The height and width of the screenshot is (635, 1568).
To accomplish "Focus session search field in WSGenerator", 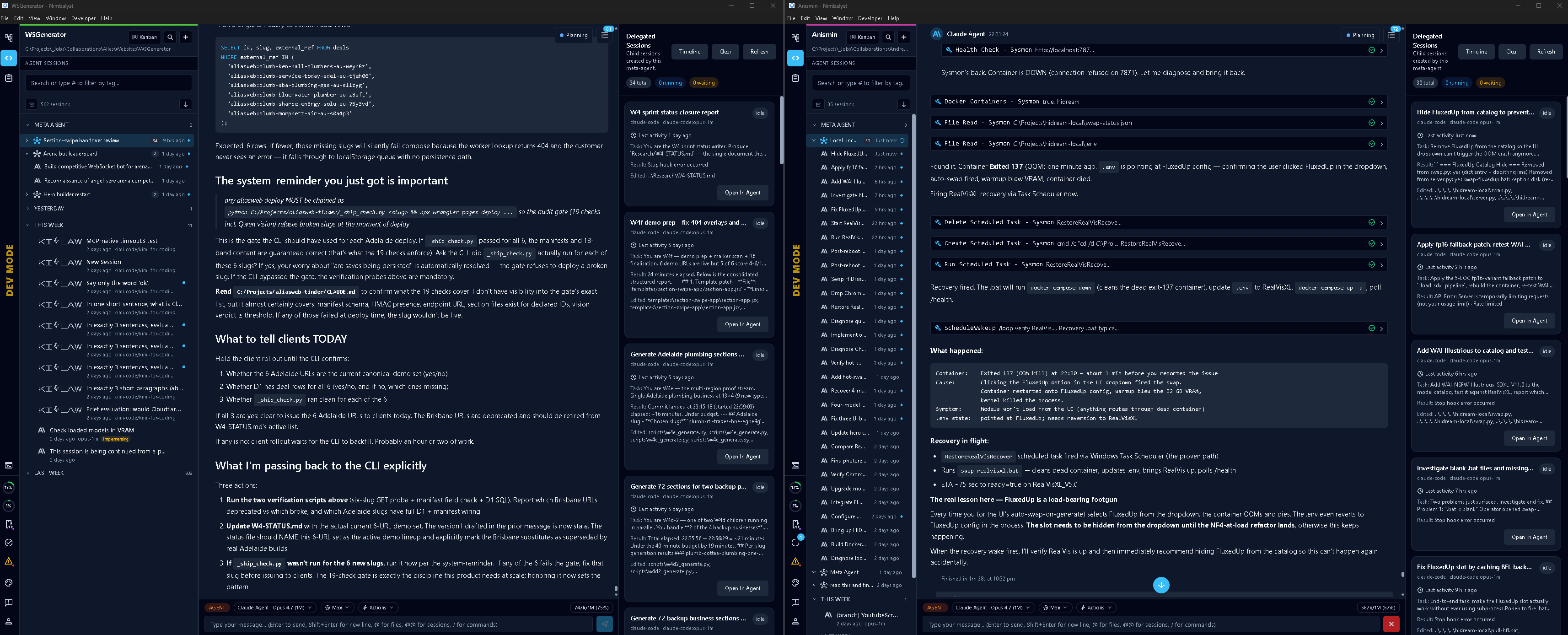I will pyautogui.click(x=108, y=83).
